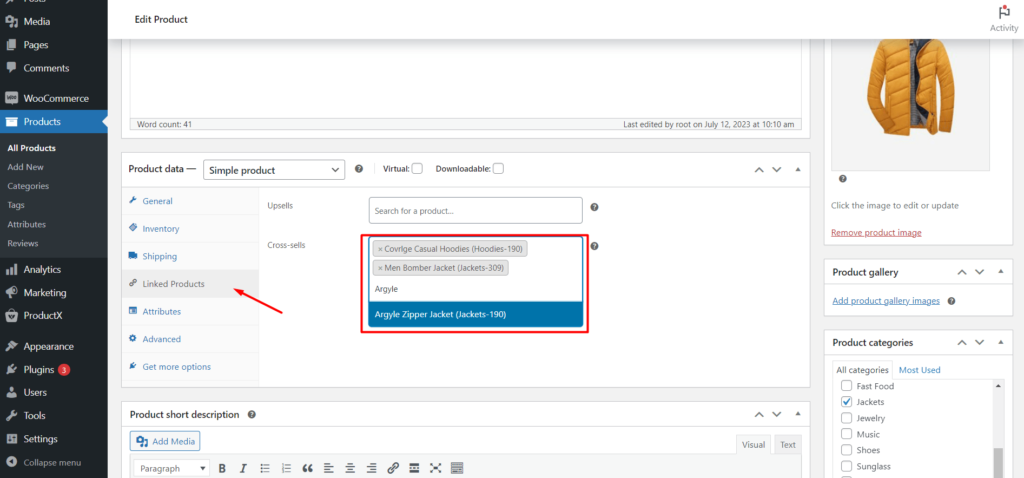Switch to the Most Used categories tab
Viewport: 1024px width, 478px height.
point(920,370)
